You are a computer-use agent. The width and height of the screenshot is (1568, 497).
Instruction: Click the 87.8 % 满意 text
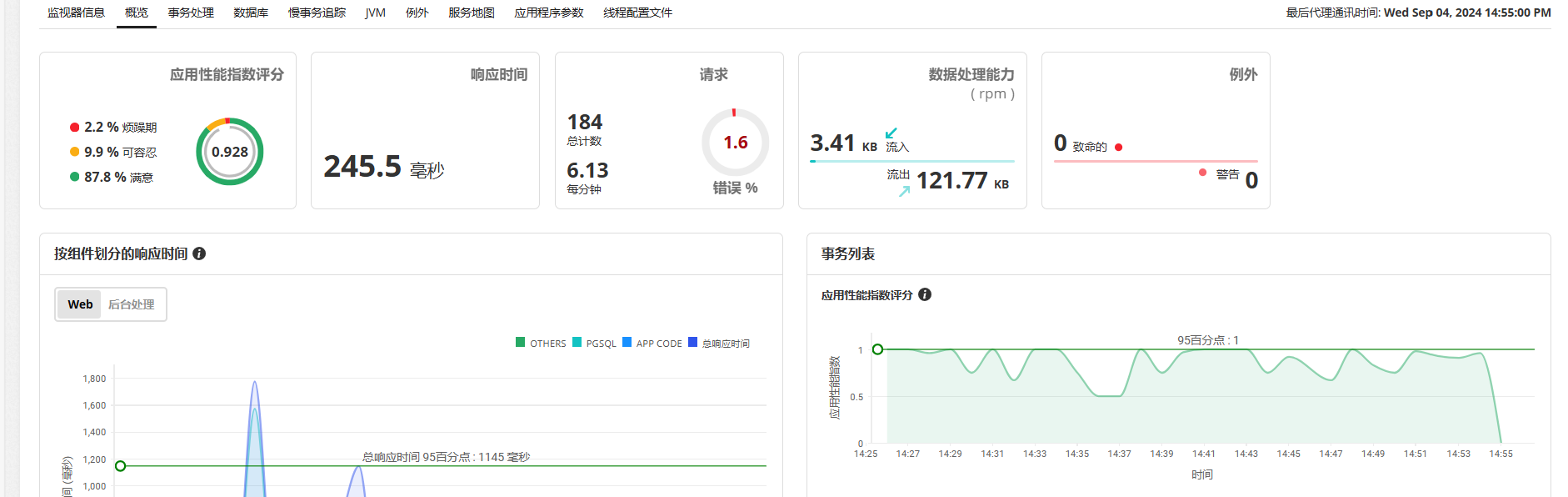(x=118, y=177)
